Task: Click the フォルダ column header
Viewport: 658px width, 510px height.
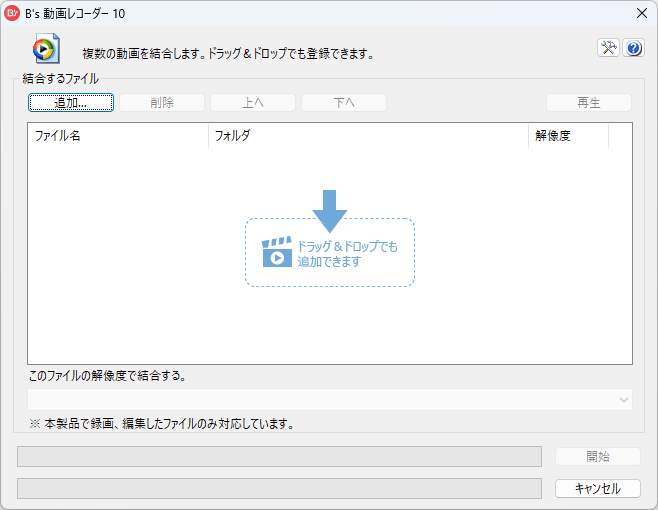Action: click(x=367, y=136)
